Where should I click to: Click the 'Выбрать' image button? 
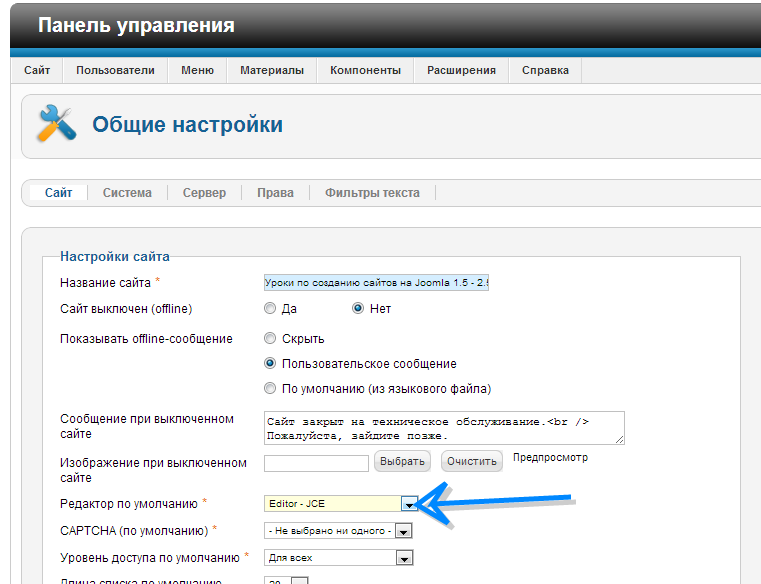tap(402, 461)
